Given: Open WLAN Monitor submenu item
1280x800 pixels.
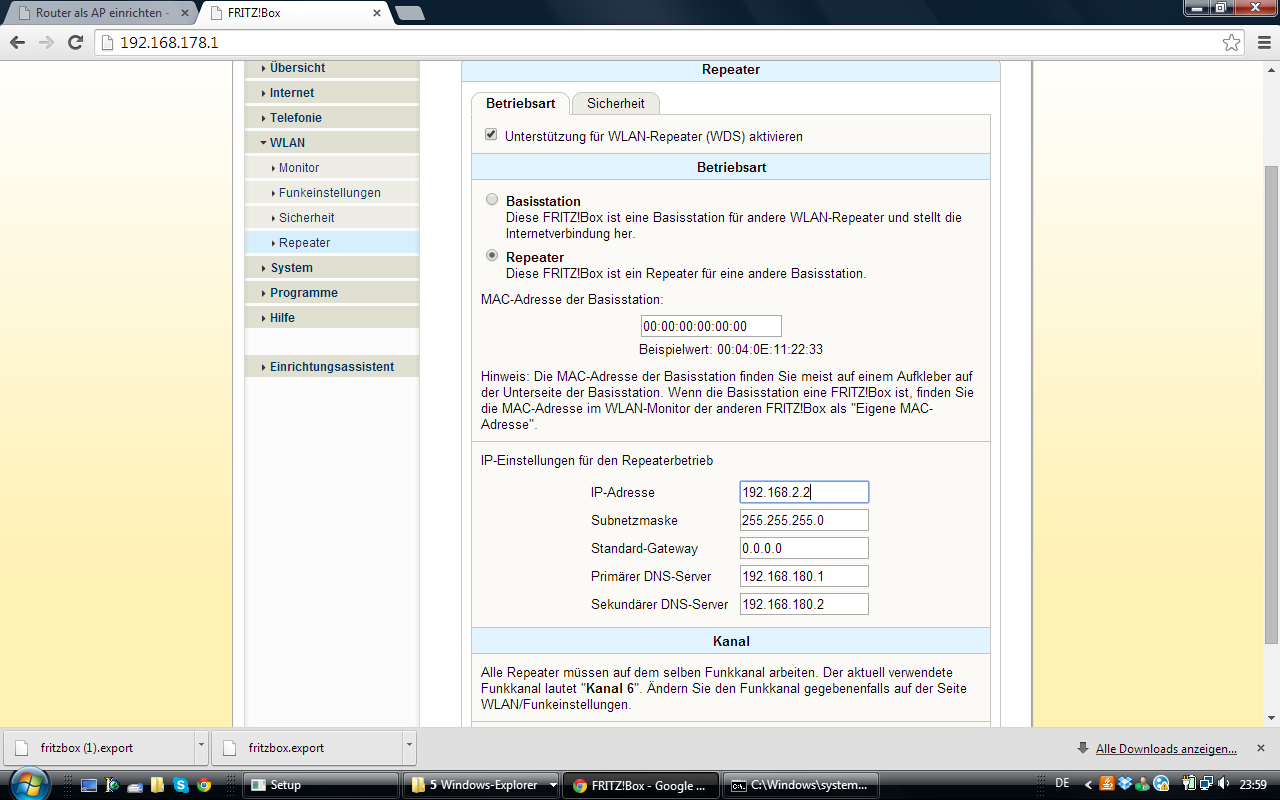Looking at the screenshot, I should 331,168.
